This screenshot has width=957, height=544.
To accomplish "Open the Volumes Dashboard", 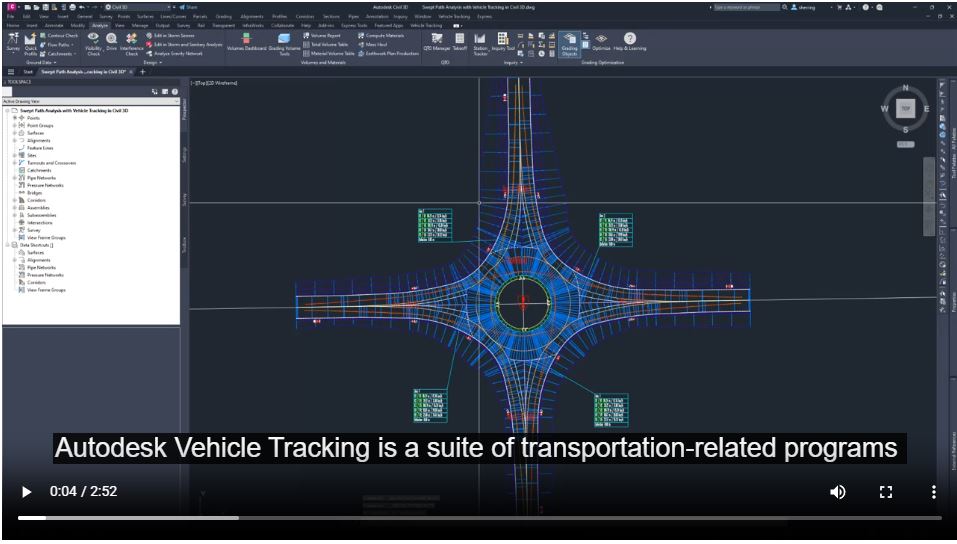I will coord(247,42).
